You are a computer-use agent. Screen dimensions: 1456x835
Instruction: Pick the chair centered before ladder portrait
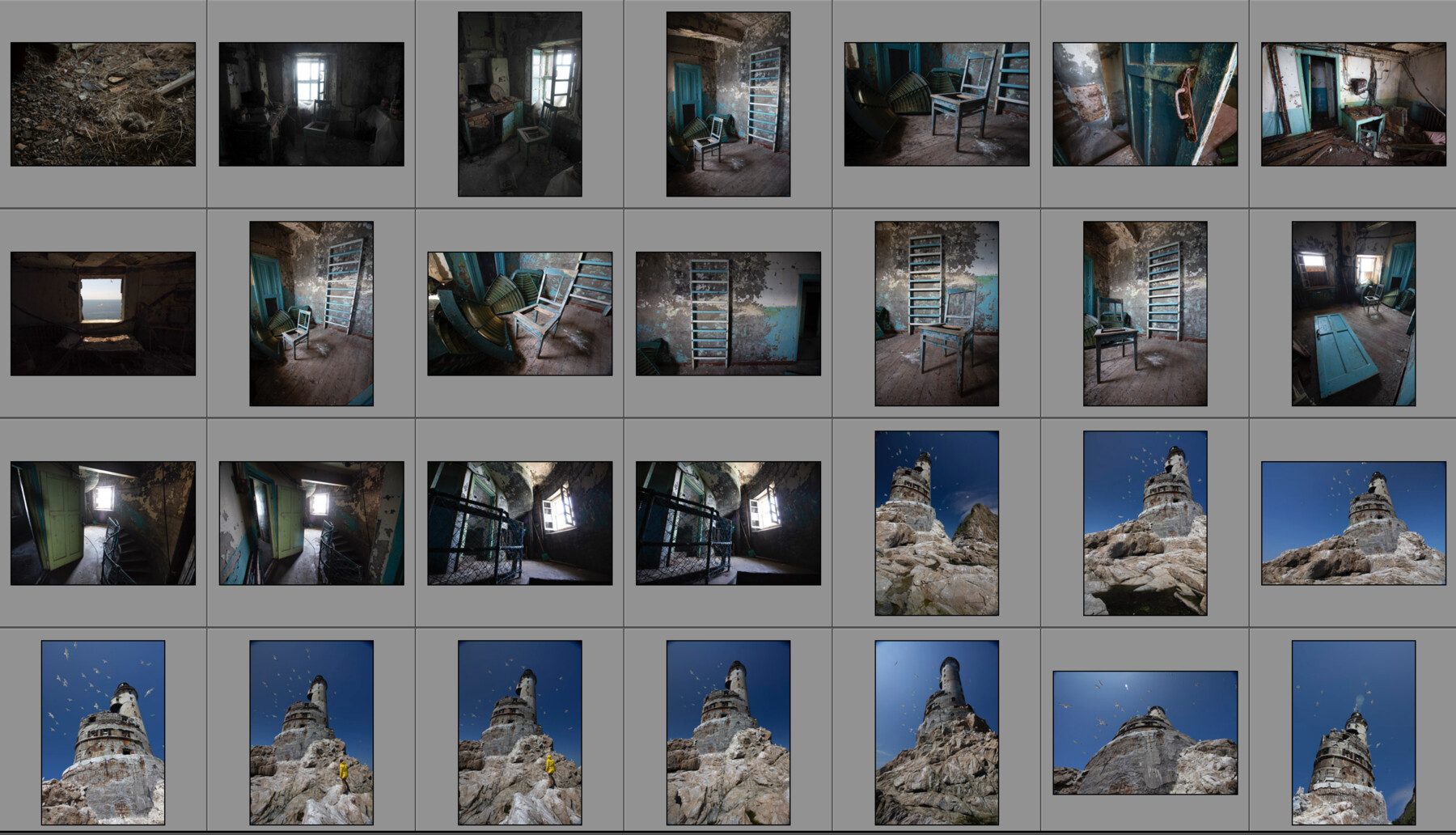[x=937, y=314]
